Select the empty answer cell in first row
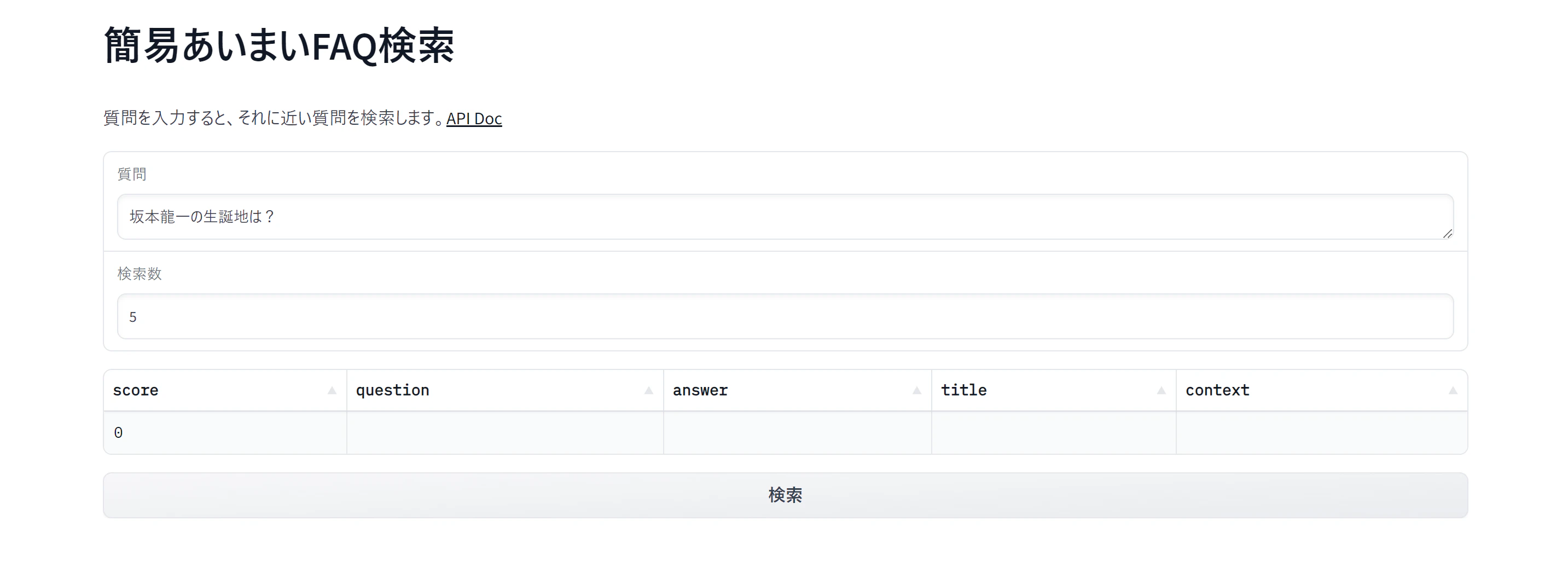Image resolution: width=1568 pixels, height=561 pixels. pos(797,433)
